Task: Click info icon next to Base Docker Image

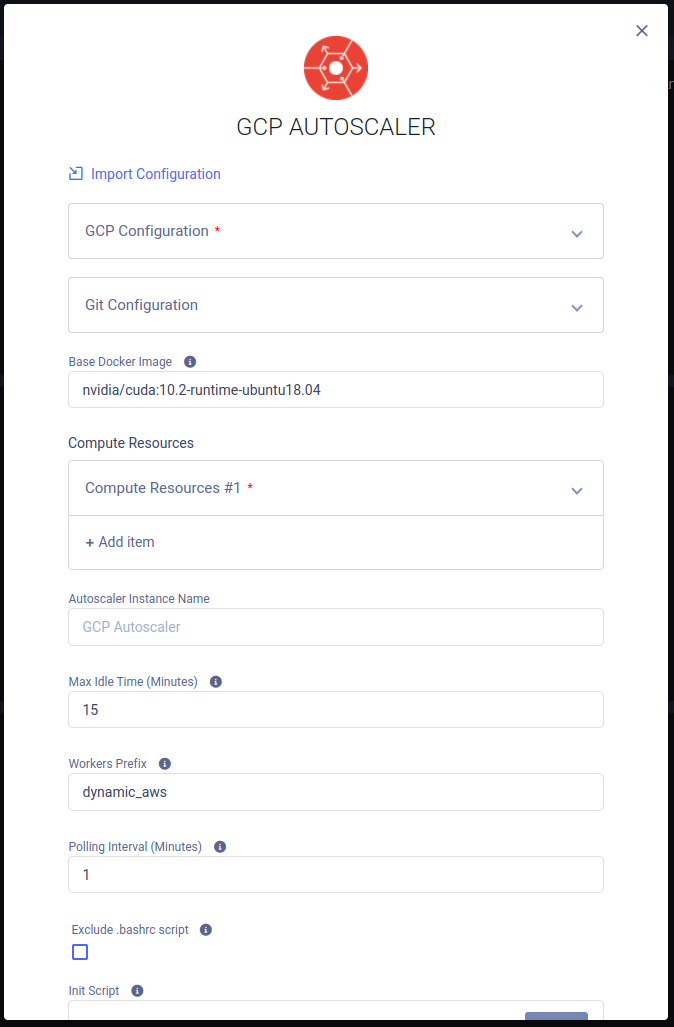Action: click(x=190, y=362)
